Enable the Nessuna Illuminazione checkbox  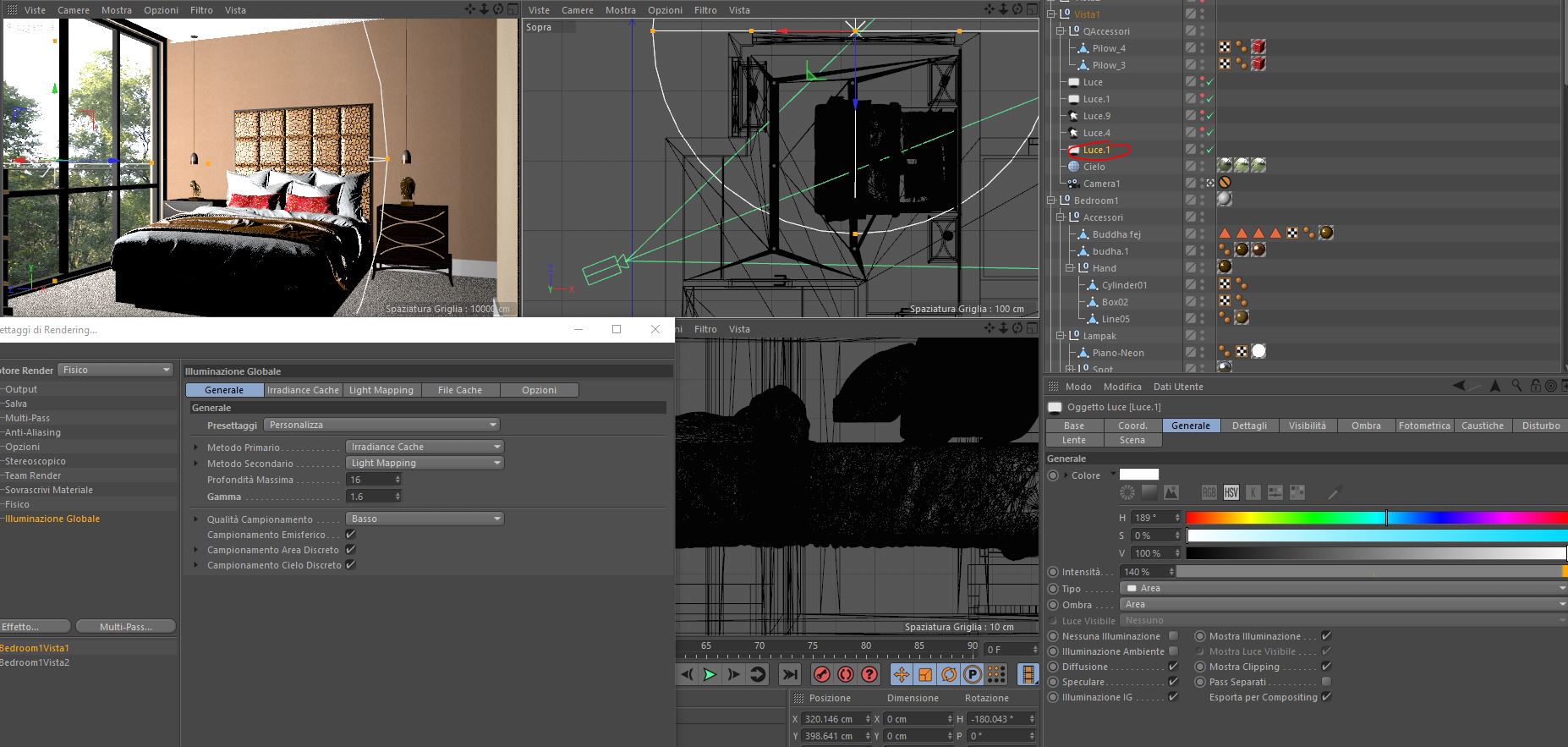(x=1173, y=636)
